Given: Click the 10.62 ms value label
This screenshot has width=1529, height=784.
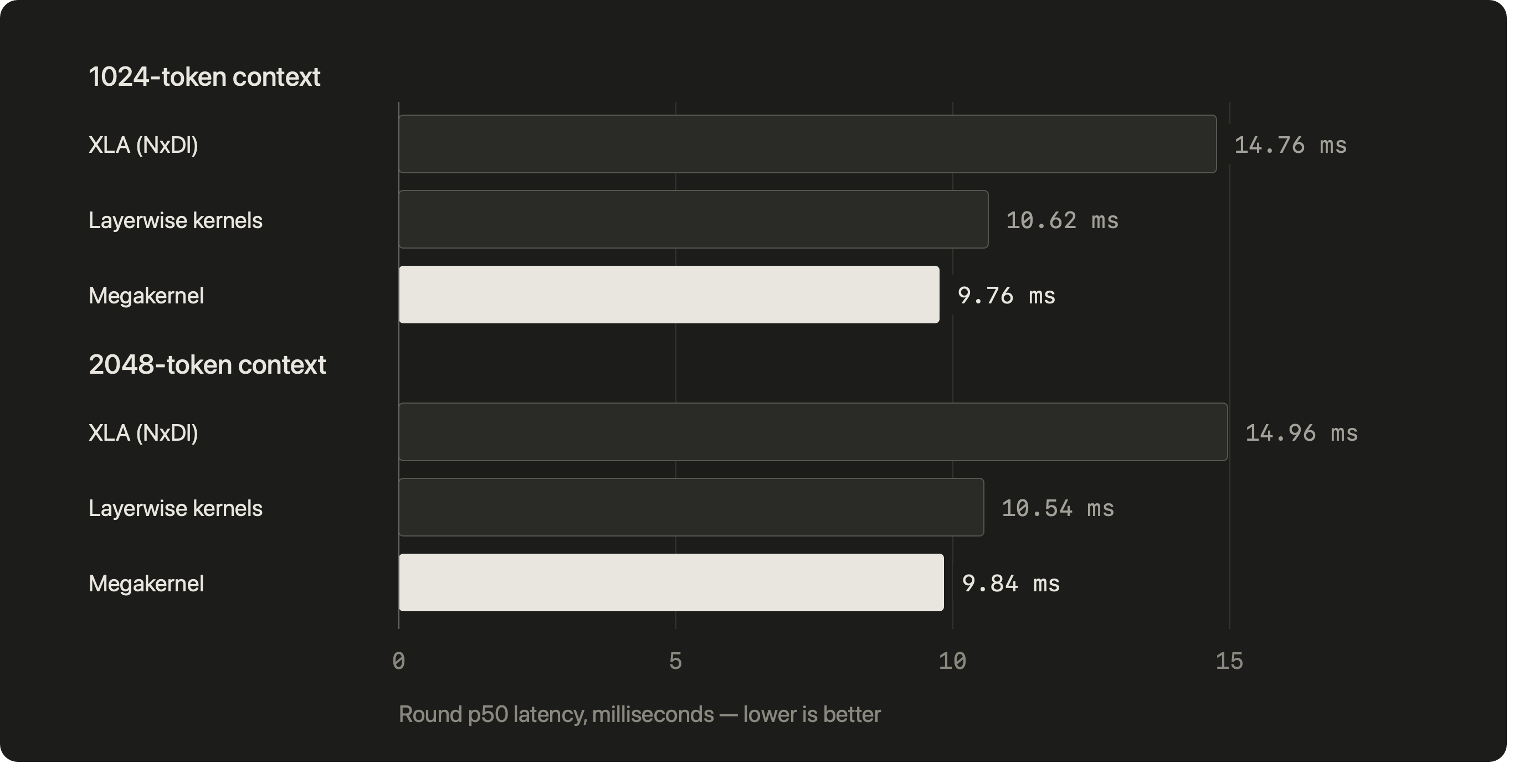Looking at the screenshot, I should pyautogui.click(x=1062, y=220).
